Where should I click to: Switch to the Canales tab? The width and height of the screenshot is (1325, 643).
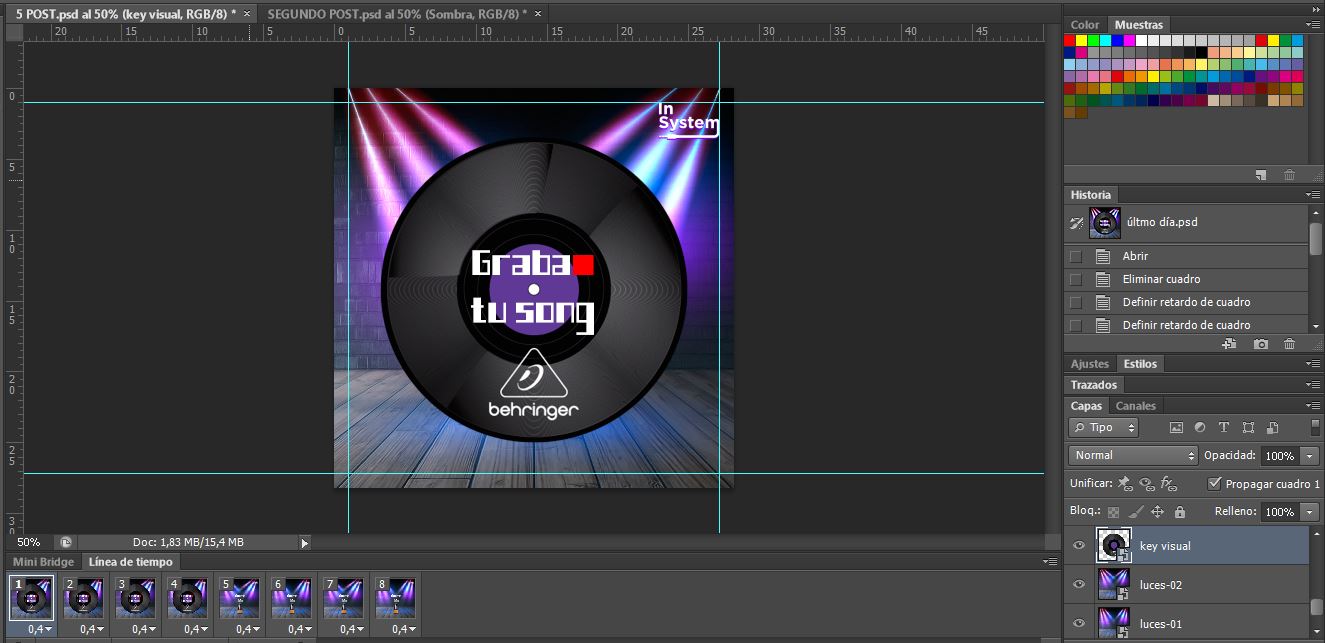tap(1135, 406)
